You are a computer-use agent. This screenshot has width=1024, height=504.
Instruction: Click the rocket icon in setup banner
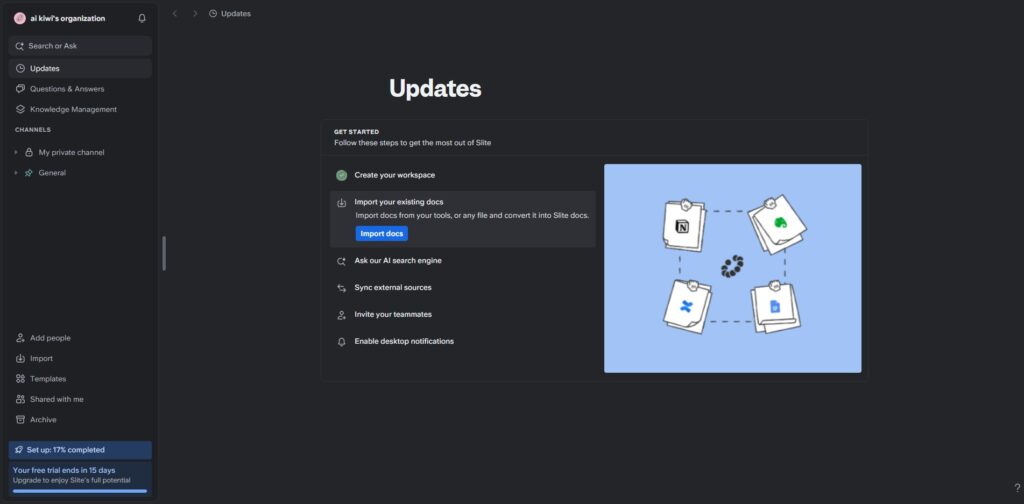(19, 450)
